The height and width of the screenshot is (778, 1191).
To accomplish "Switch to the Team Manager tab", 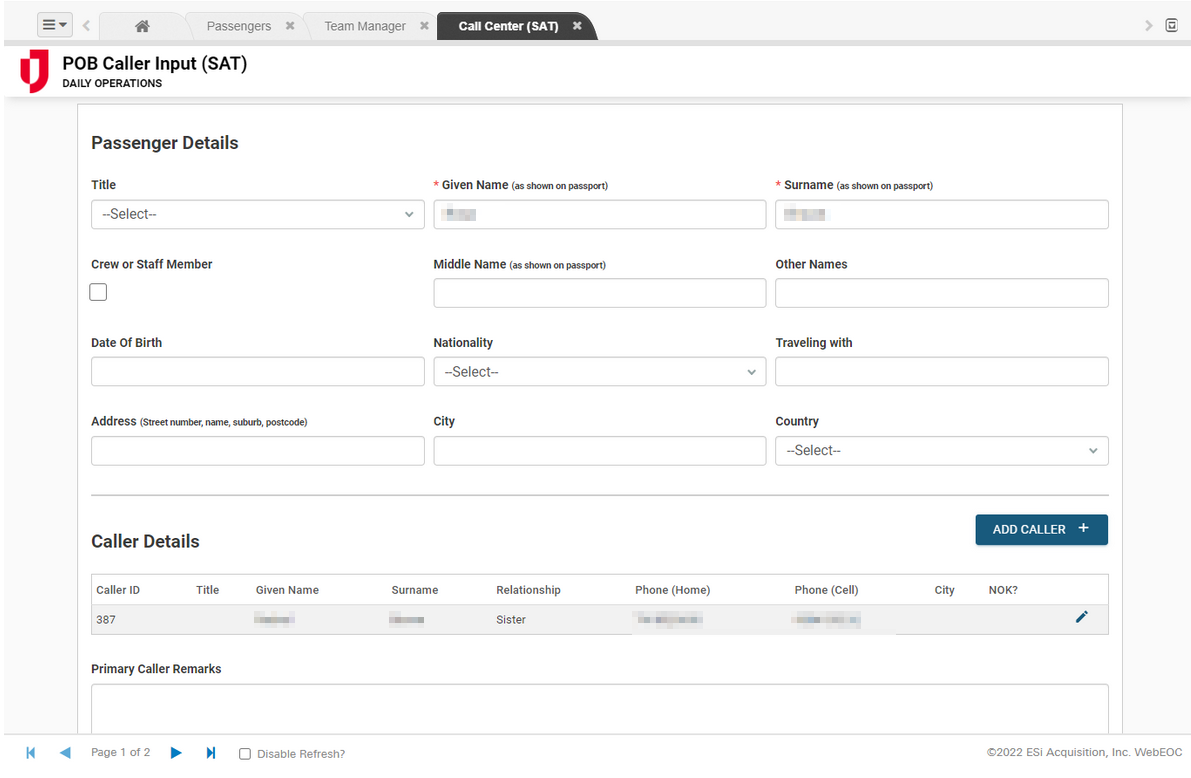I will (x=365, y=26).
